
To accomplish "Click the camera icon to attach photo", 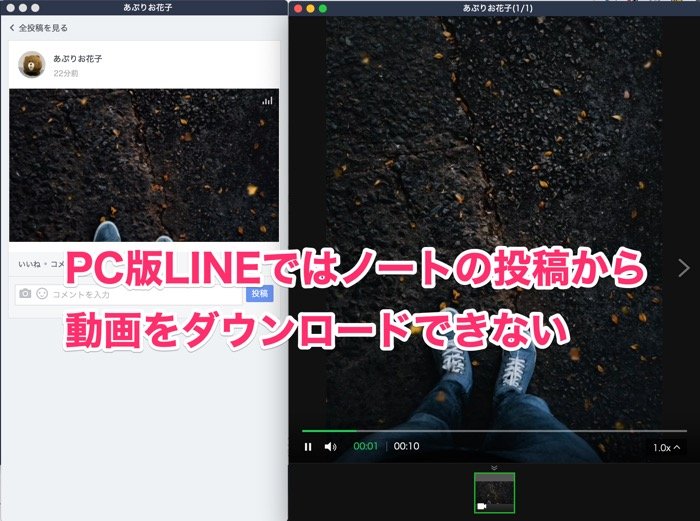I will 26,294.
